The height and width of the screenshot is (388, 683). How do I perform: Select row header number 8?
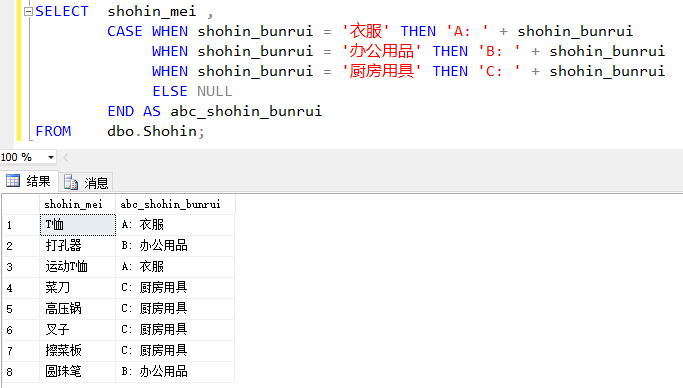point(21,371)
